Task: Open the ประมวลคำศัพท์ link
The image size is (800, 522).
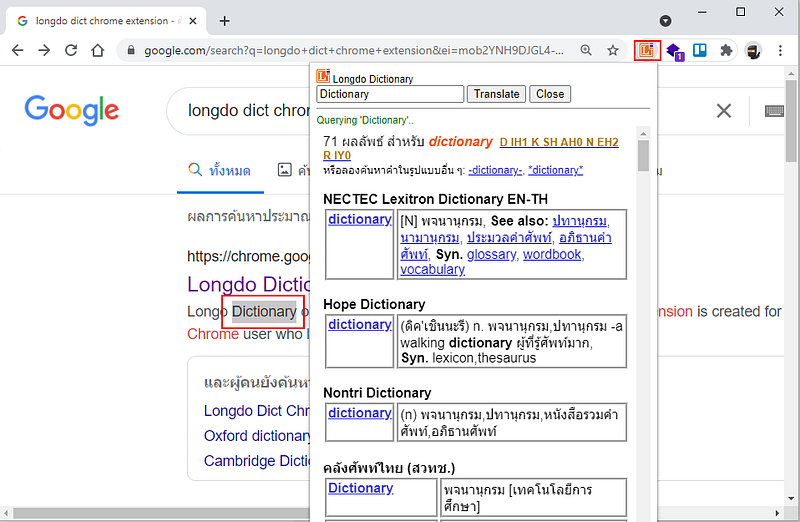Action: point(509,238)
